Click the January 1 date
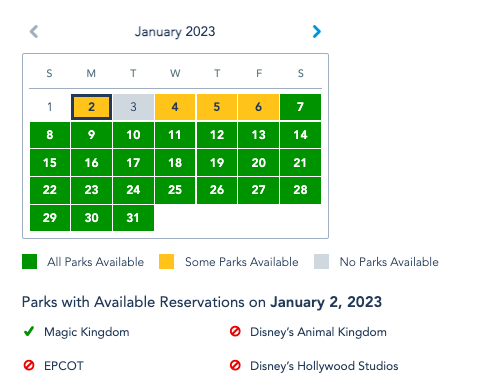The height and width of the screenshot is (387, 490). pyautogui.click(x=50, y=107)
